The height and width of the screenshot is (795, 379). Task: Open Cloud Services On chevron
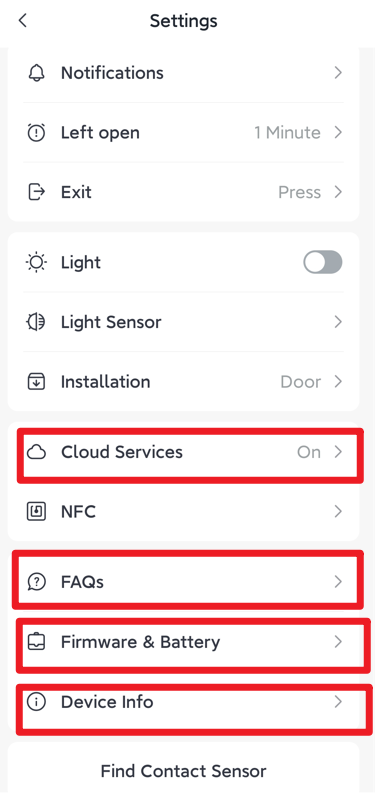coord(338,452)
